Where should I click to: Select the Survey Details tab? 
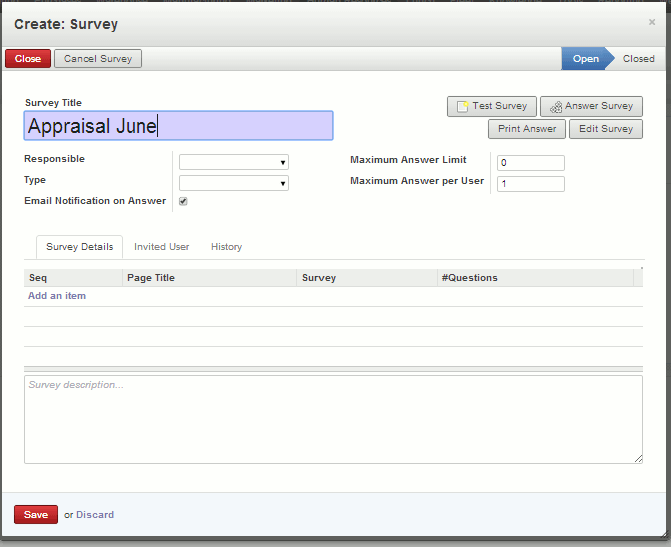click(x=79, y=247)
